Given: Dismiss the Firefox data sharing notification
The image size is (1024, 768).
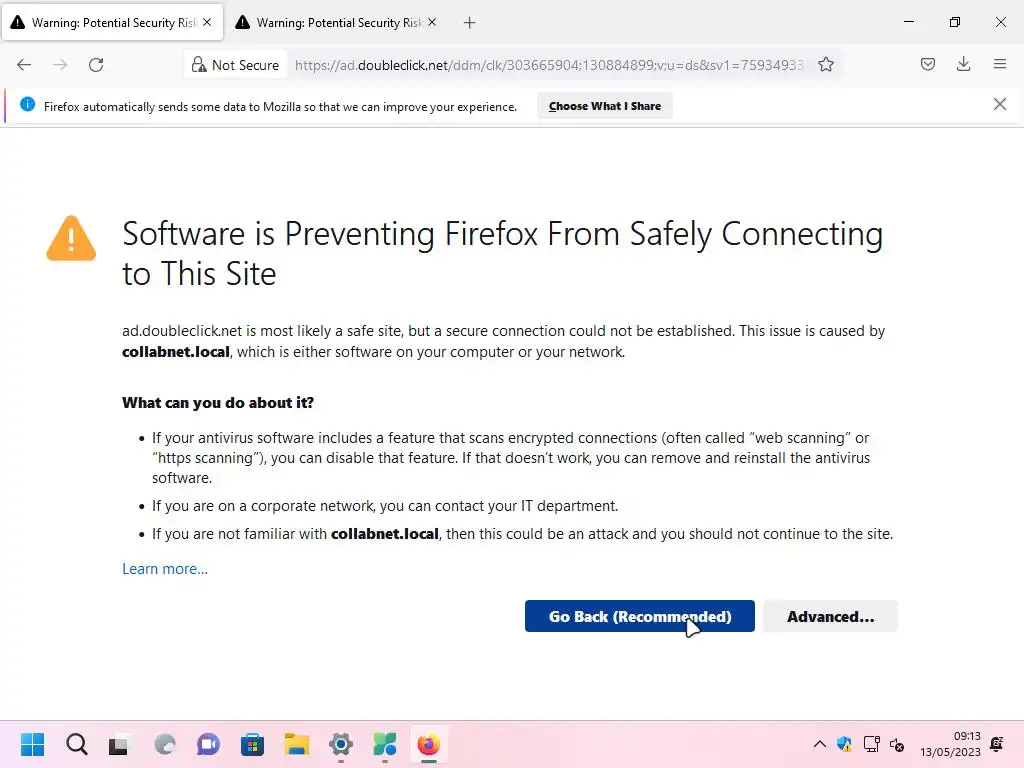Looking at the screenshot, I should [1000, 104].
